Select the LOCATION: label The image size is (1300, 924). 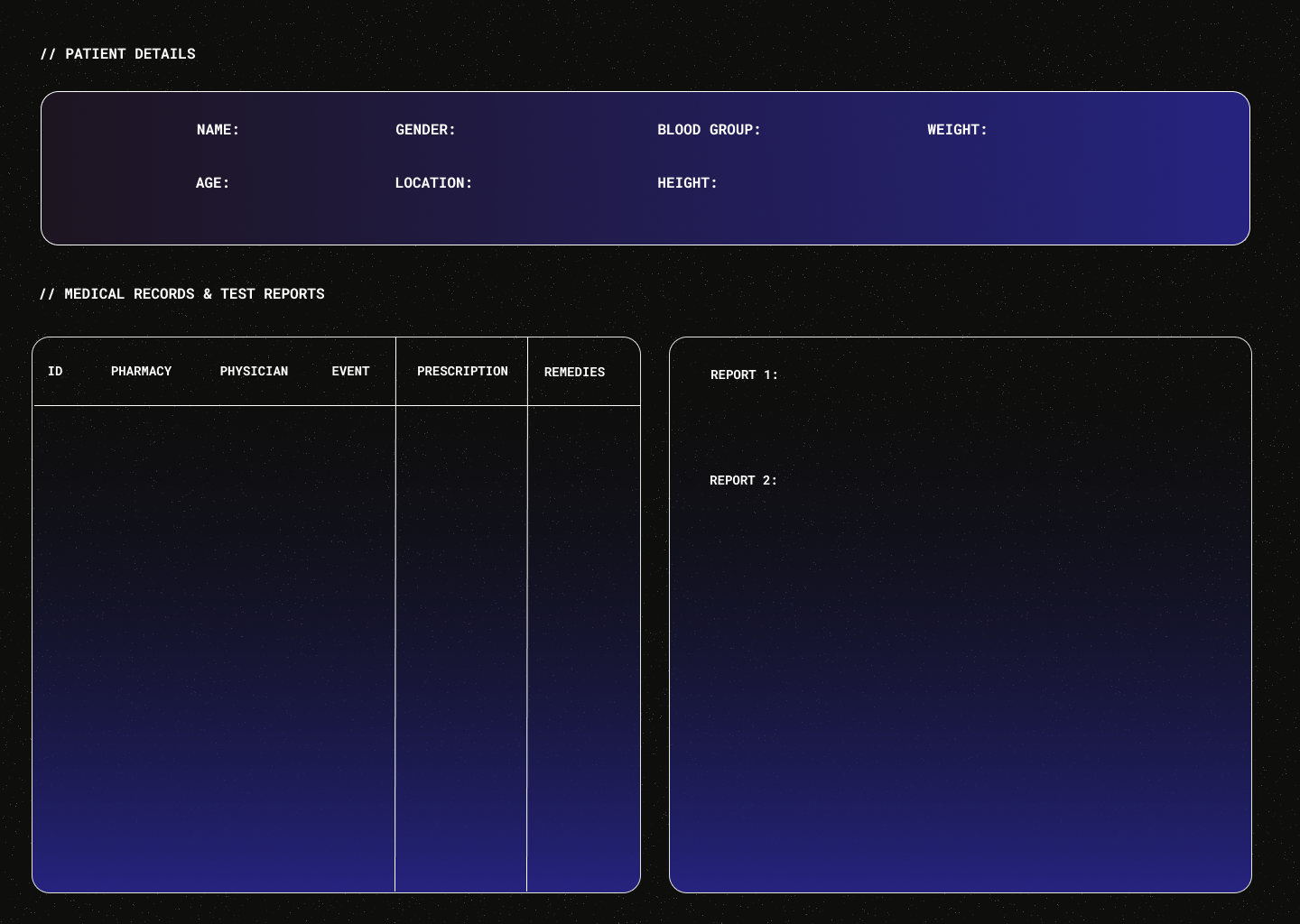[433, 182]
